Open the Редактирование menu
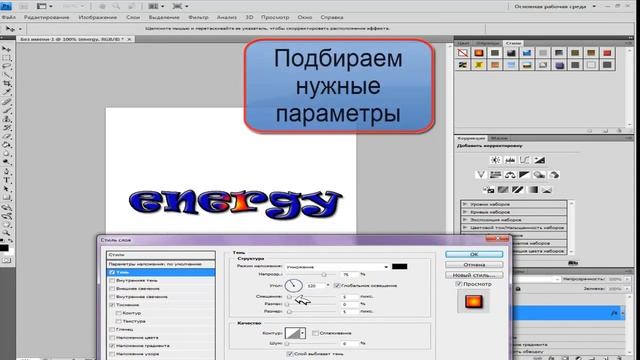Screen dimensions: 640x360 (47, 18)
